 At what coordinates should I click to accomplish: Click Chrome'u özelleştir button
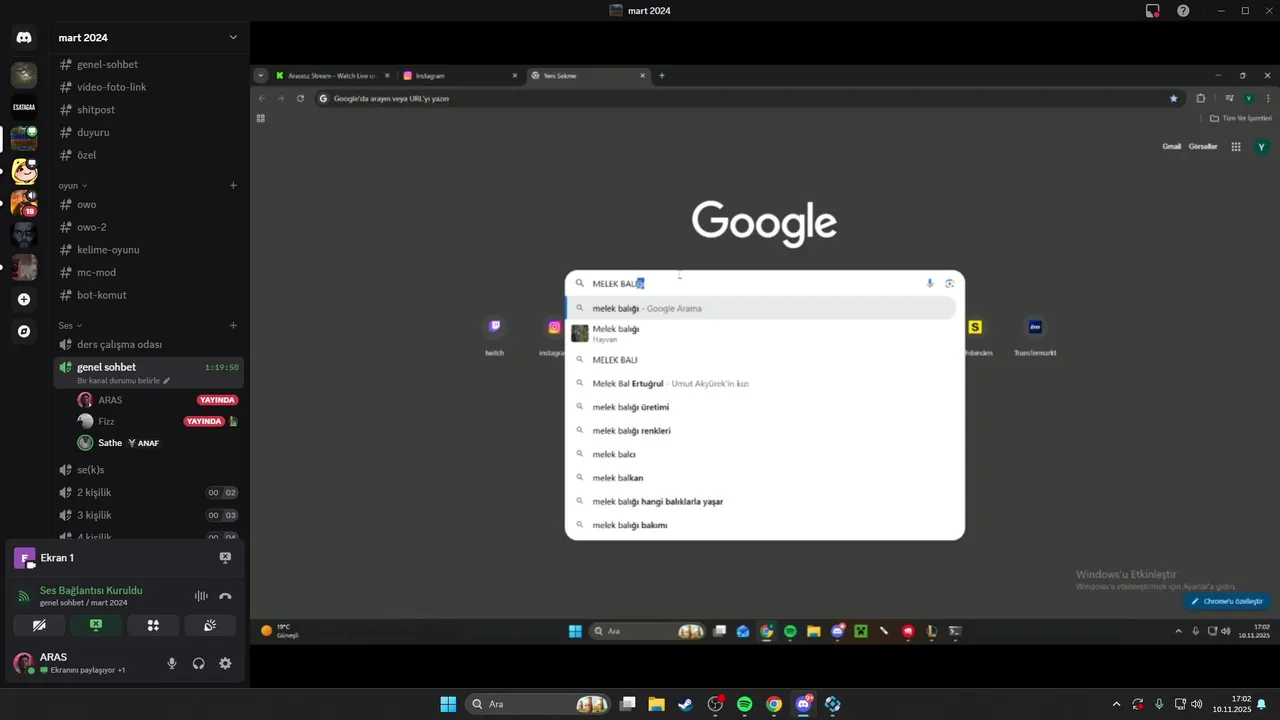click(x=1227, y=601)
